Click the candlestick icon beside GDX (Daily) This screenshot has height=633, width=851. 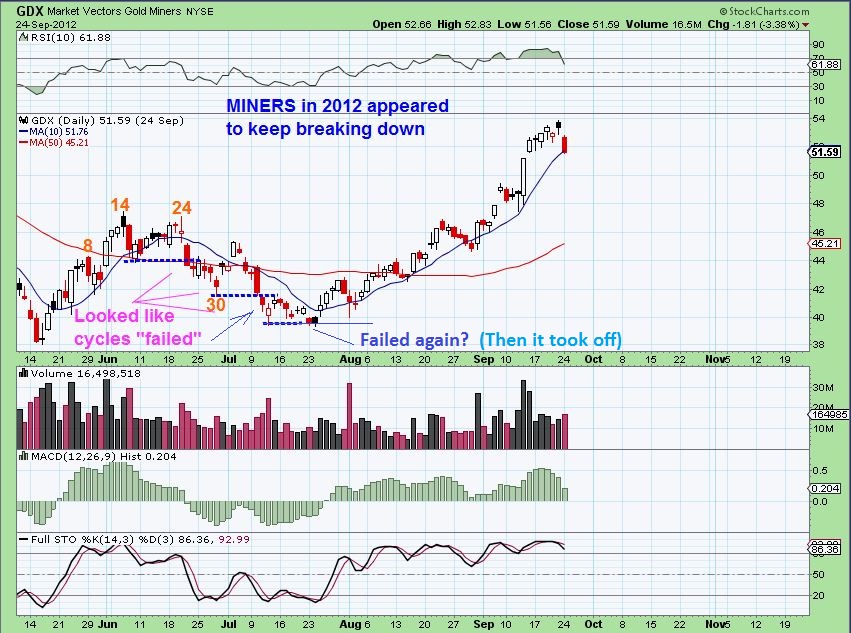[x=23, y=121]
